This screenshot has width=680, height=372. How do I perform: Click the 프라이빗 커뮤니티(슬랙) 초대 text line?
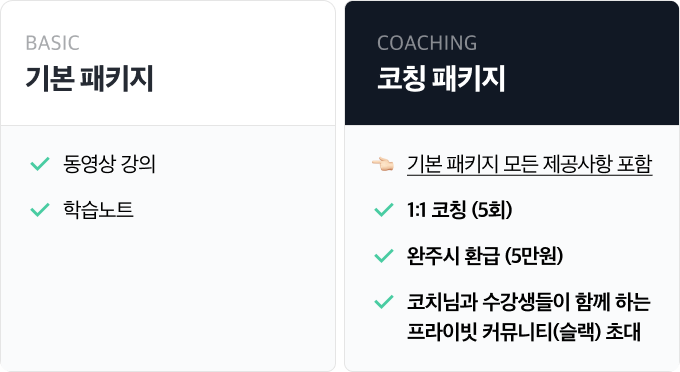tap(524, 332)
